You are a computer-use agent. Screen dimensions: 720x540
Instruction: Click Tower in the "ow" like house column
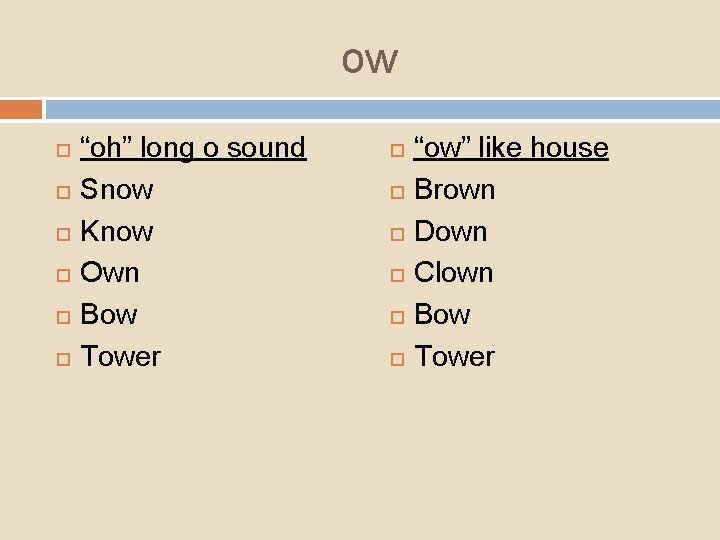pyautogui.click(x=454, y=356)
